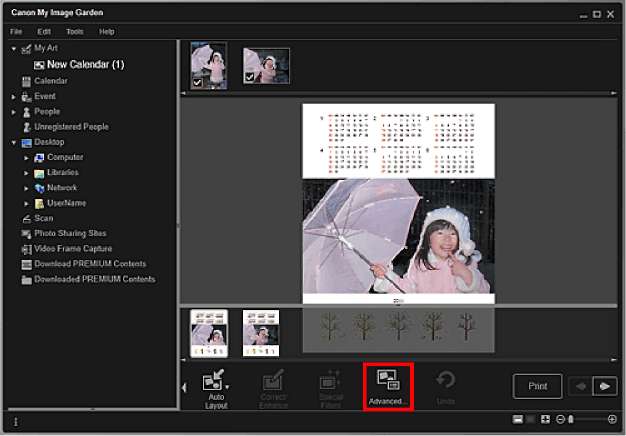This screenshot has height=436, width=626.
Task: Open Unregistered People view
Action: pos(71,127)
